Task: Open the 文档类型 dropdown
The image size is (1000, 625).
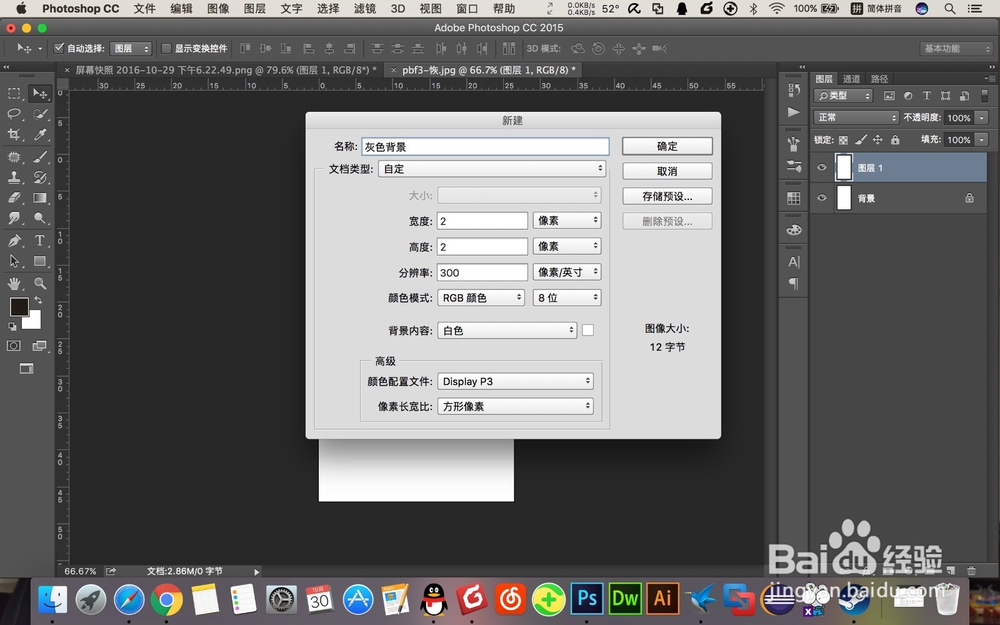Action: (x=492, y=168)
